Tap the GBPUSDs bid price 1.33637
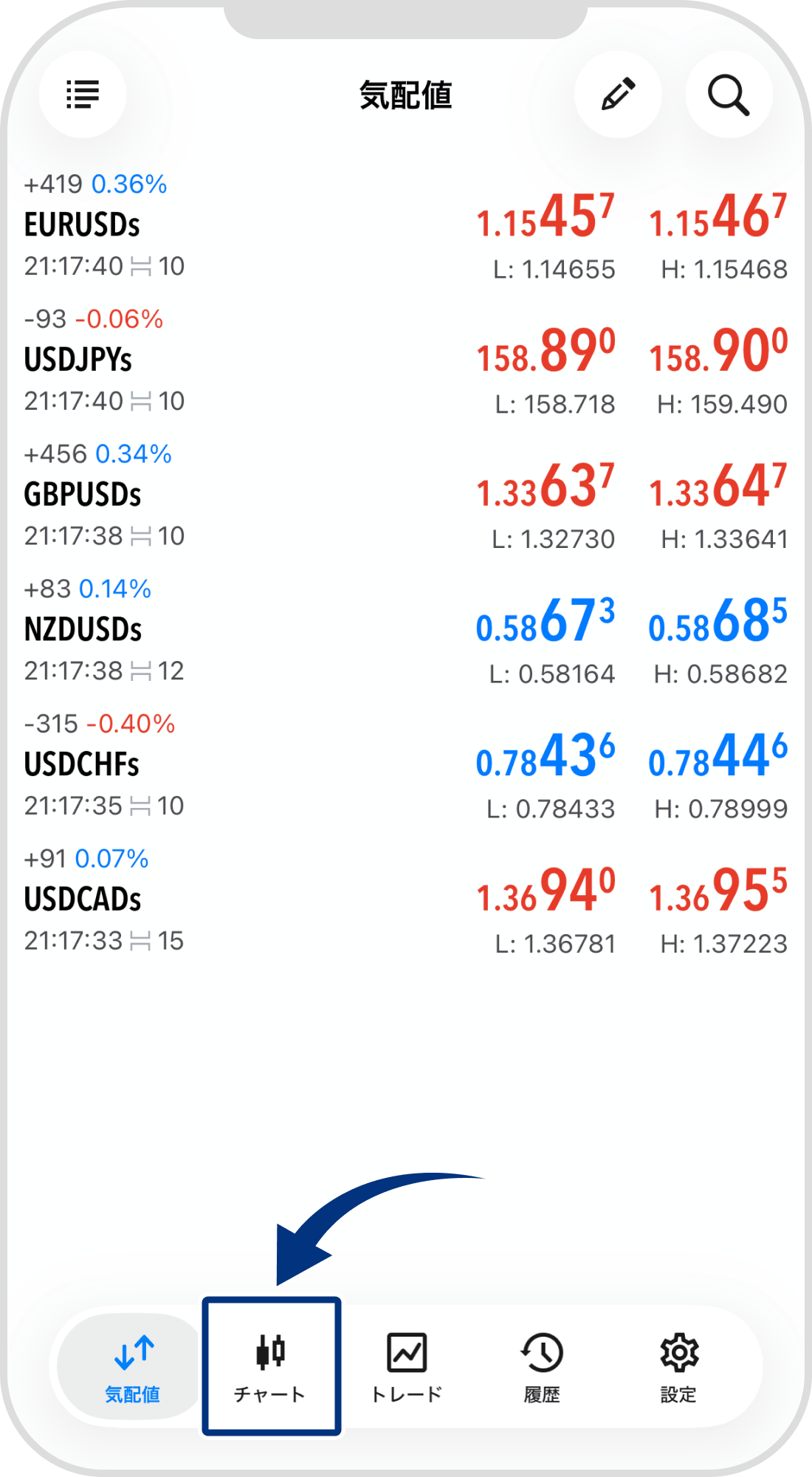 click(546, 487)
